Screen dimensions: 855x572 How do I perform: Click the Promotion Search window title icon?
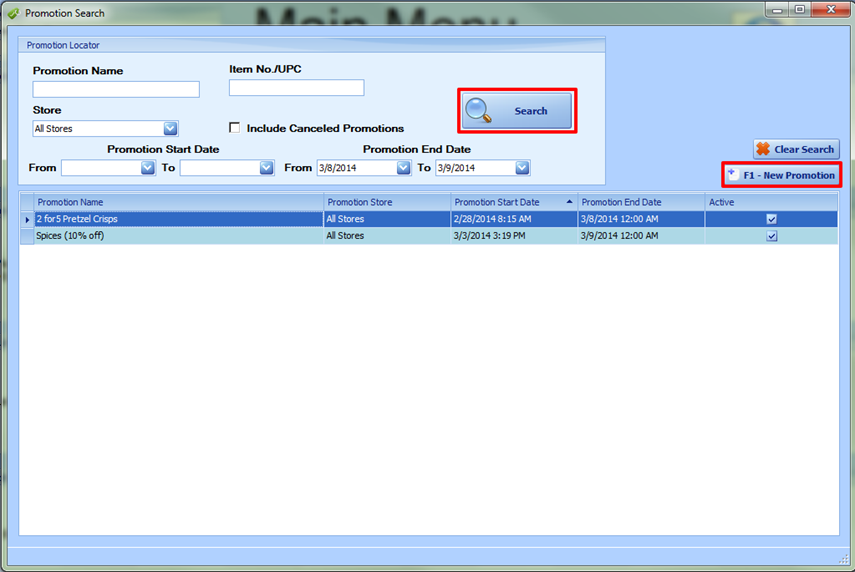pos(13,13)
